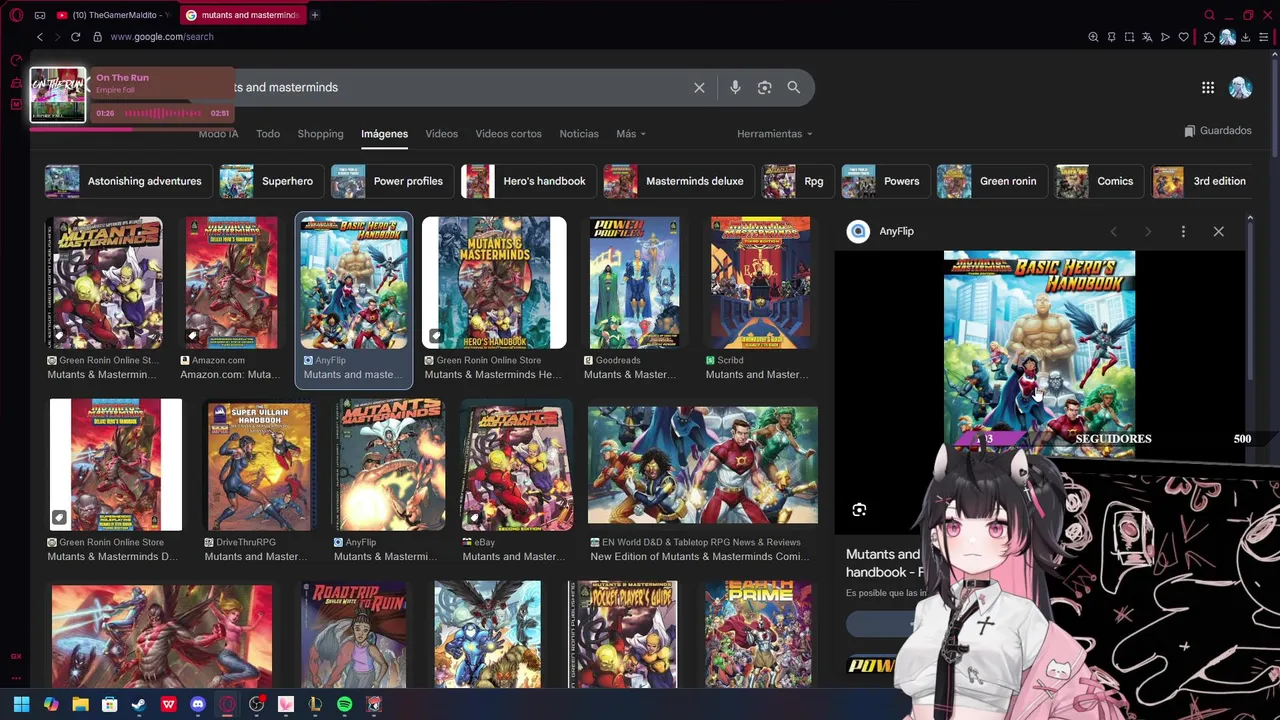Viewport: 1280px width, 720px height.
Task: Expand the Herramientas dropdown
Action: point(774,134)
